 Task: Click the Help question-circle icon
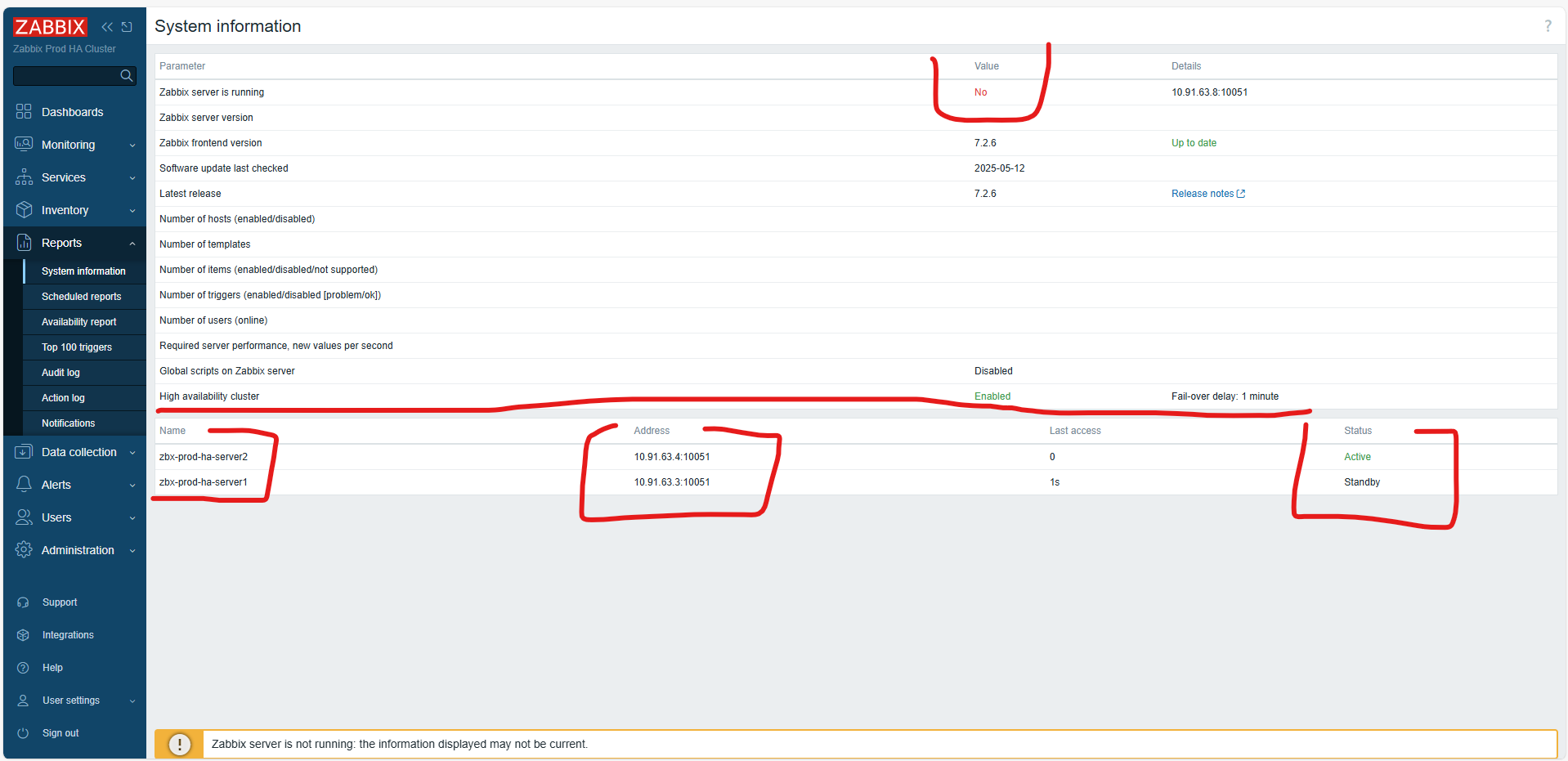click(23, 668)
